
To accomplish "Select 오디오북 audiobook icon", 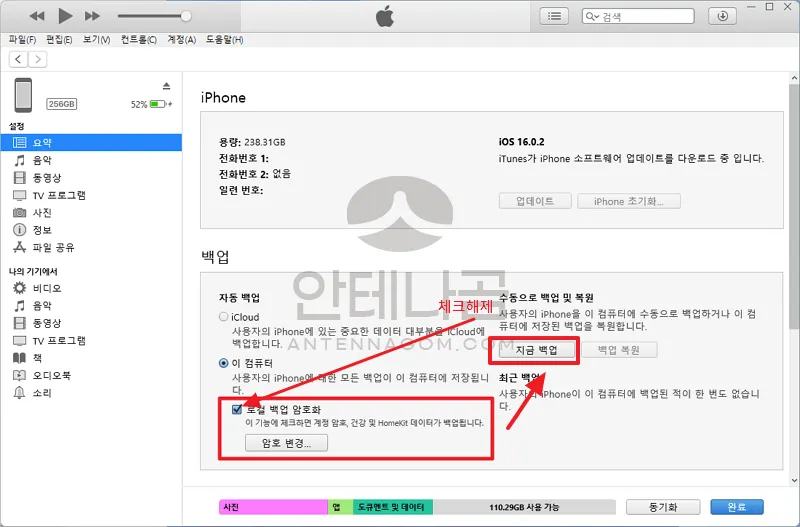I will (19, 375).
